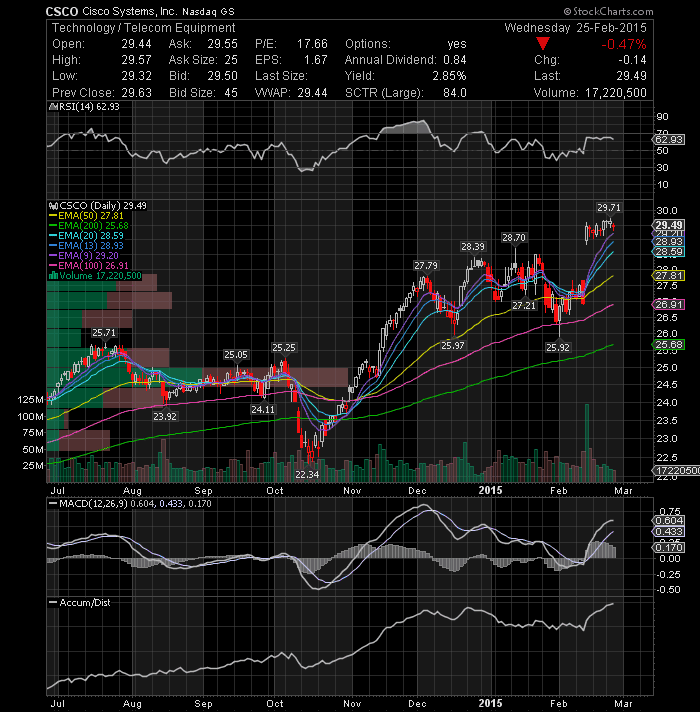The height and width of the screenshot is (712, 700).
Task: Click the Volume value 17,220,500 in header
Action: click(616, 93)
